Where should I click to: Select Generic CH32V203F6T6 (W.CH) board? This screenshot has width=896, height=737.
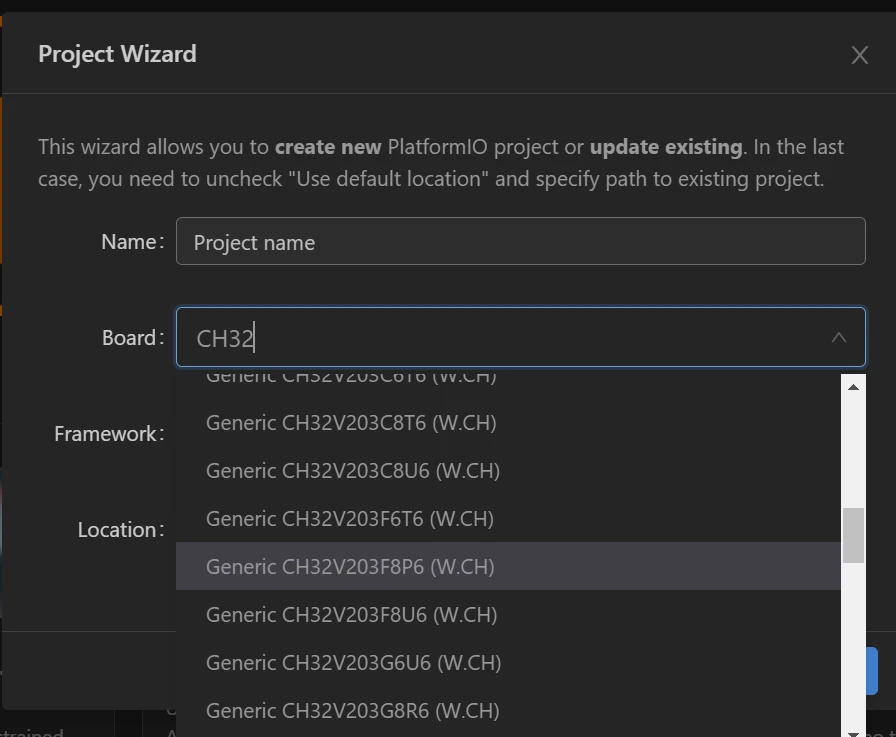click(350, 519)
